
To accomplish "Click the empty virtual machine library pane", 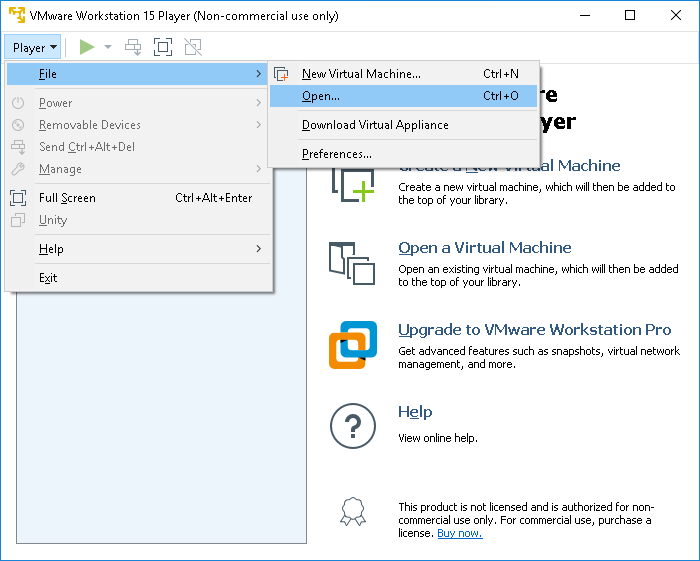I will point(161,417).
